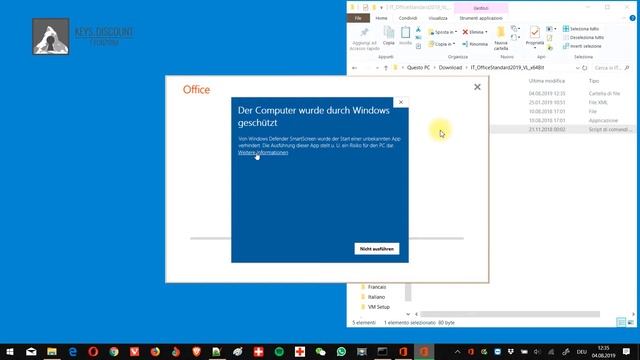The height and width of the screenshot is (360, 640).
Task: Expand the address bar history dropdown
Action: tap(577, 68)
